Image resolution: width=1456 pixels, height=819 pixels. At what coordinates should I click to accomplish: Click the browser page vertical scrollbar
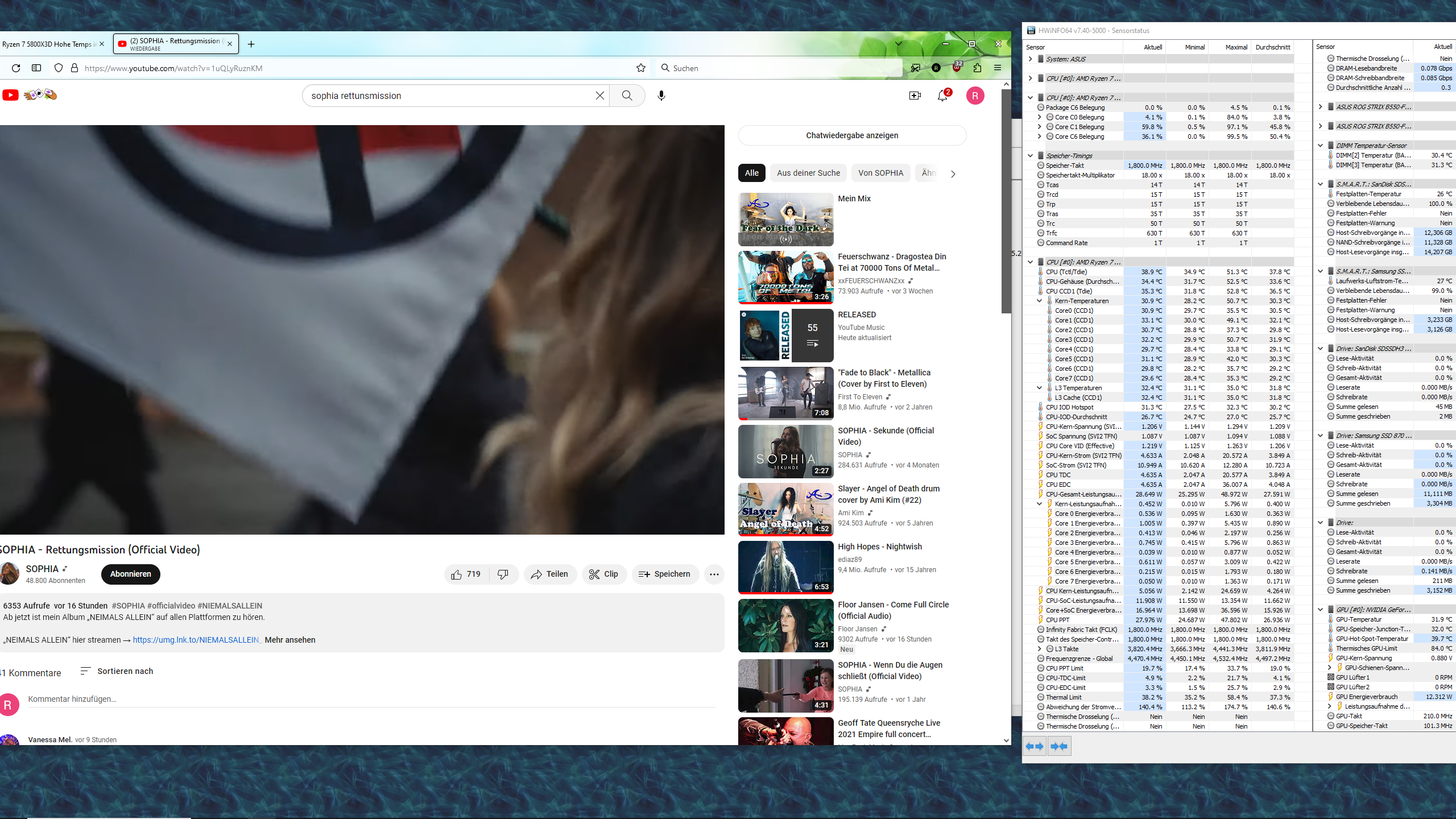[x=1006, y=199]
